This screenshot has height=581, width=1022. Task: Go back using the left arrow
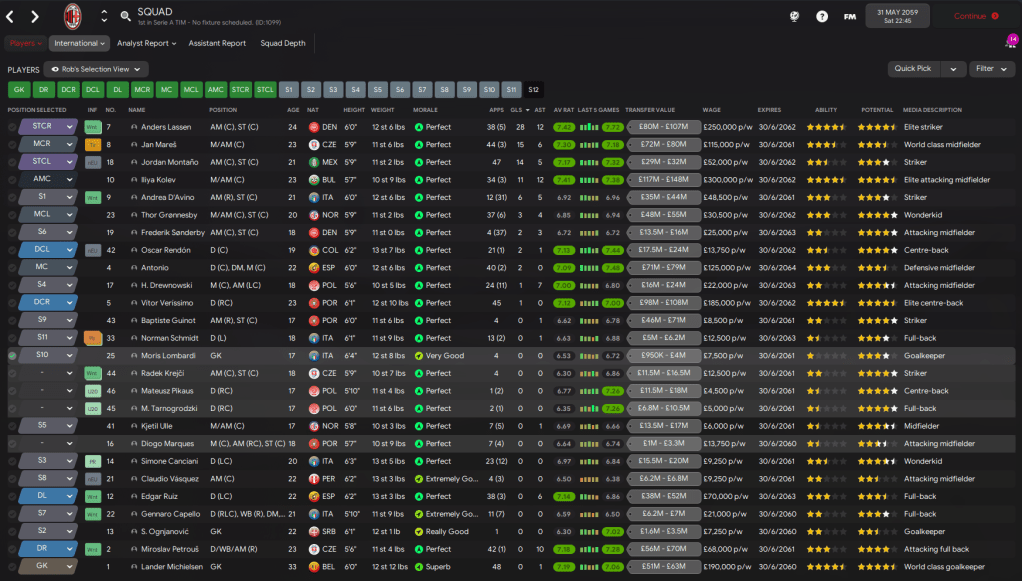[x=11, y=17]
